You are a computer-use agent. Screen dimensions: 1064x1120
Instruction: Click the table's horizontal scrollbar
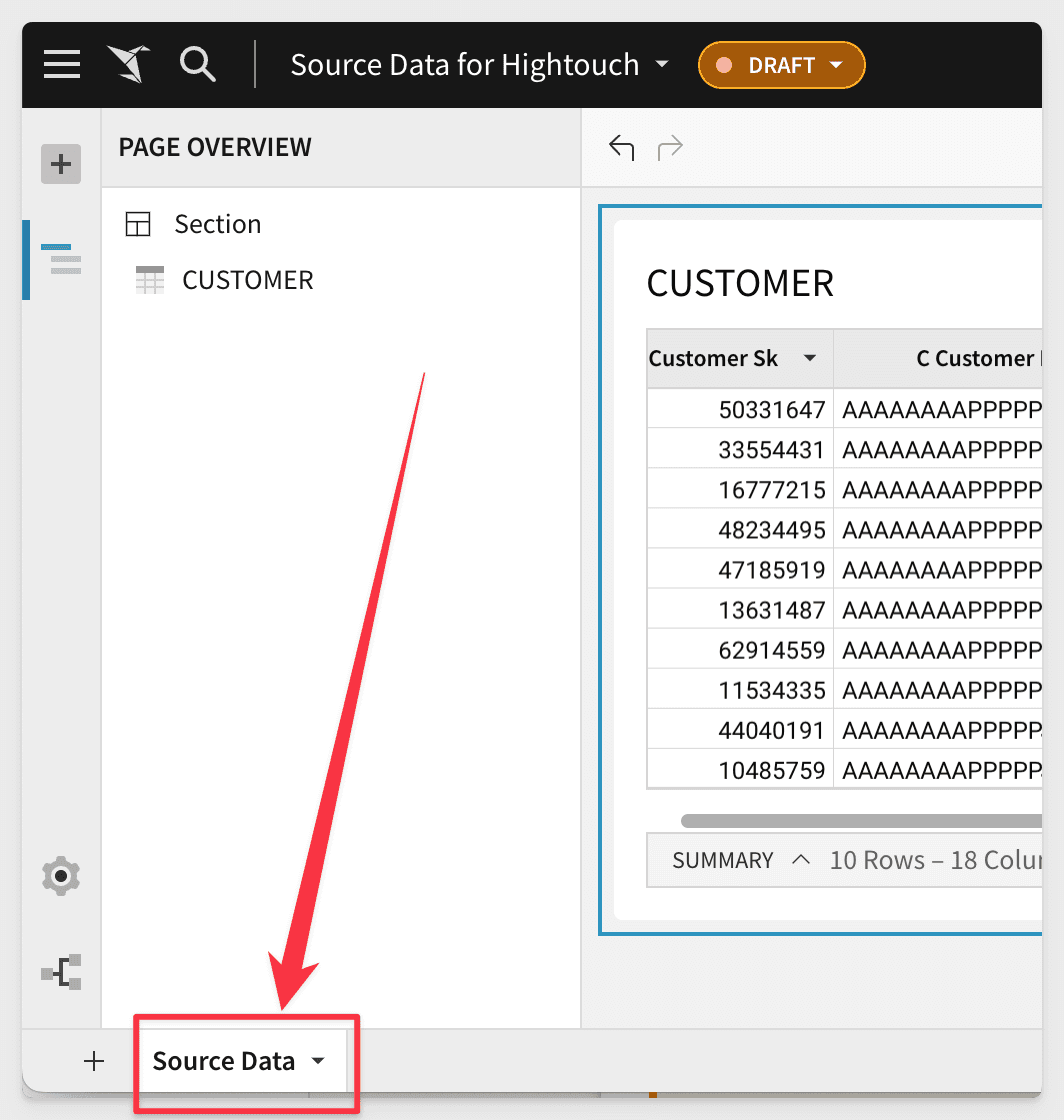(860, 821)
